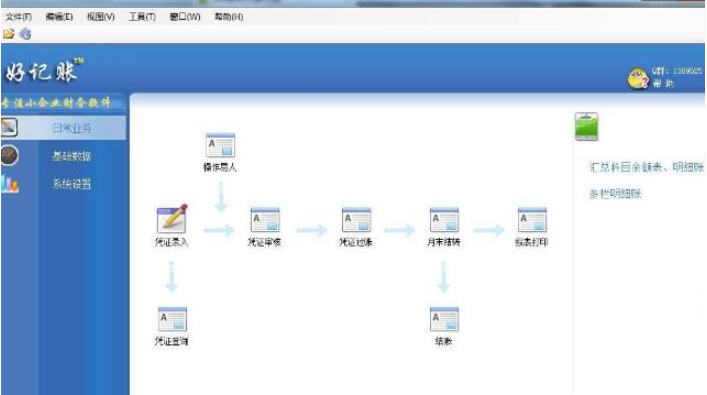Click the green clipboard icon

[586, 127]
